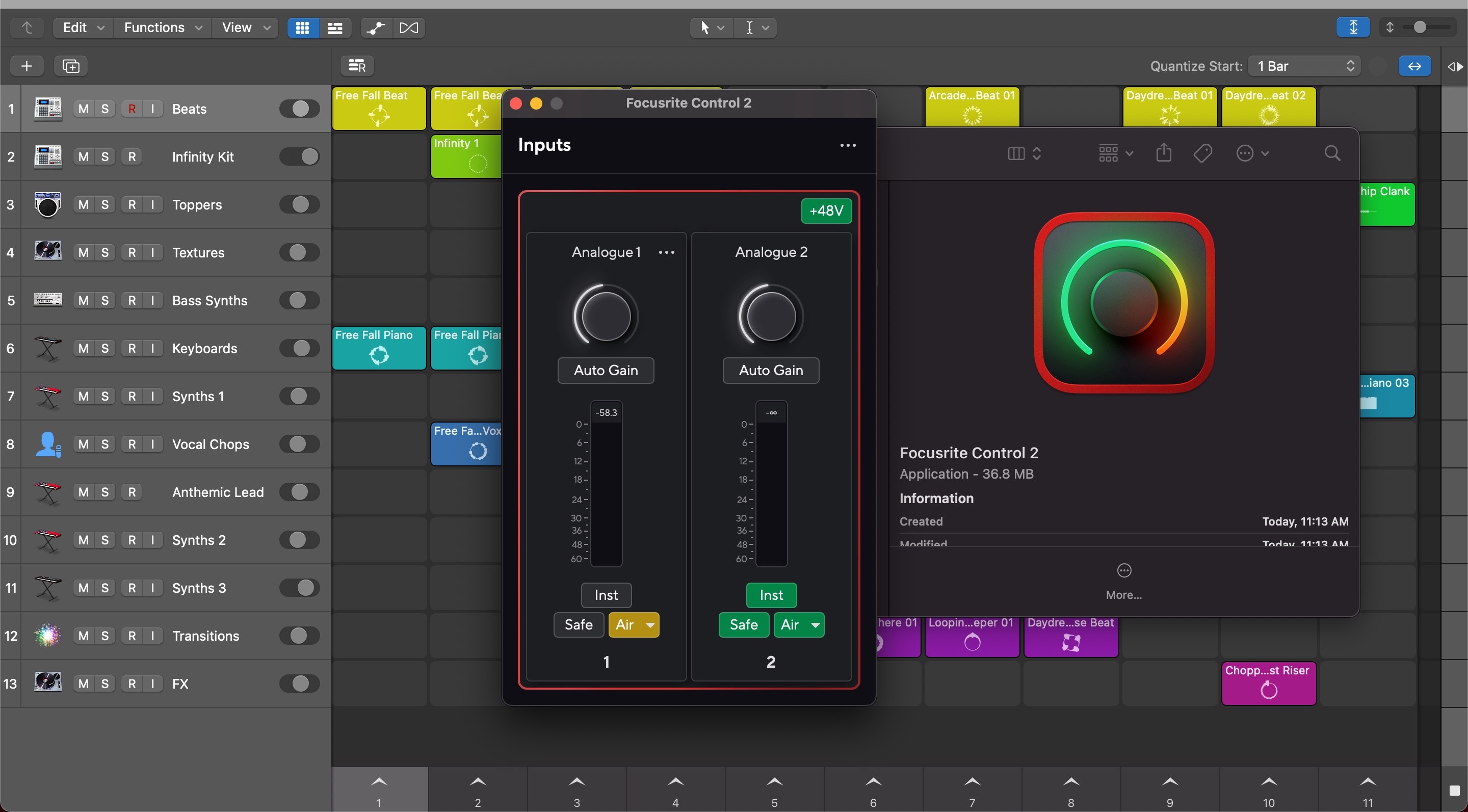Solo the Textures track
The width and height of the screenshot is (1468, 812).
(105, 252)
